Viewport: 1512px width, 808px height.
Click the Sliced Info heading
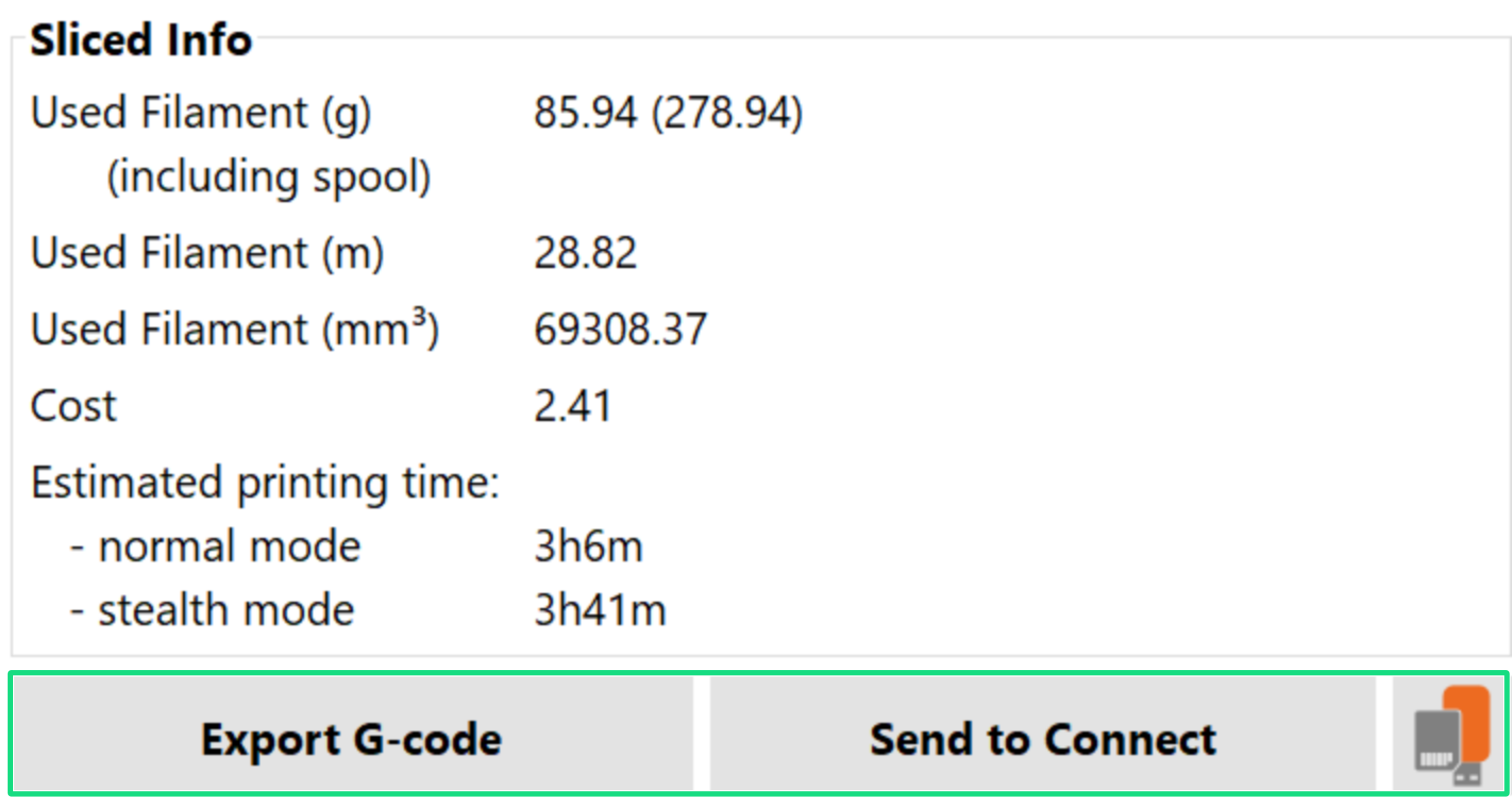point(141,40)
